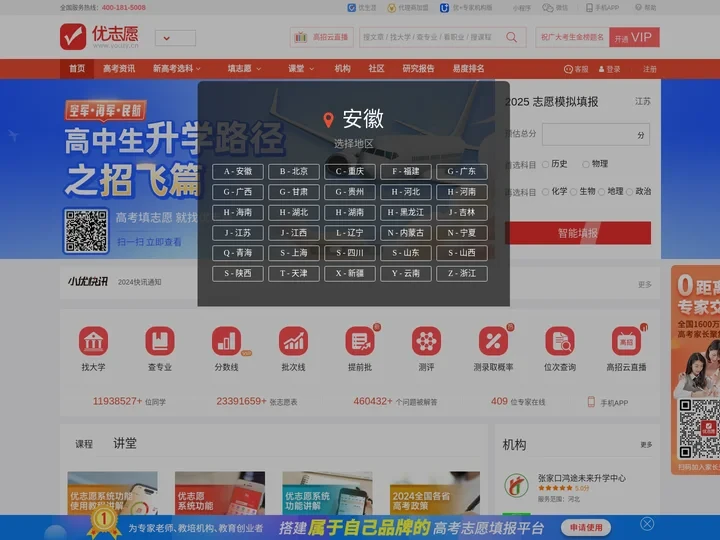Choose J - 江苏 region
The image size is (720, 540).
tap(238, 233)
